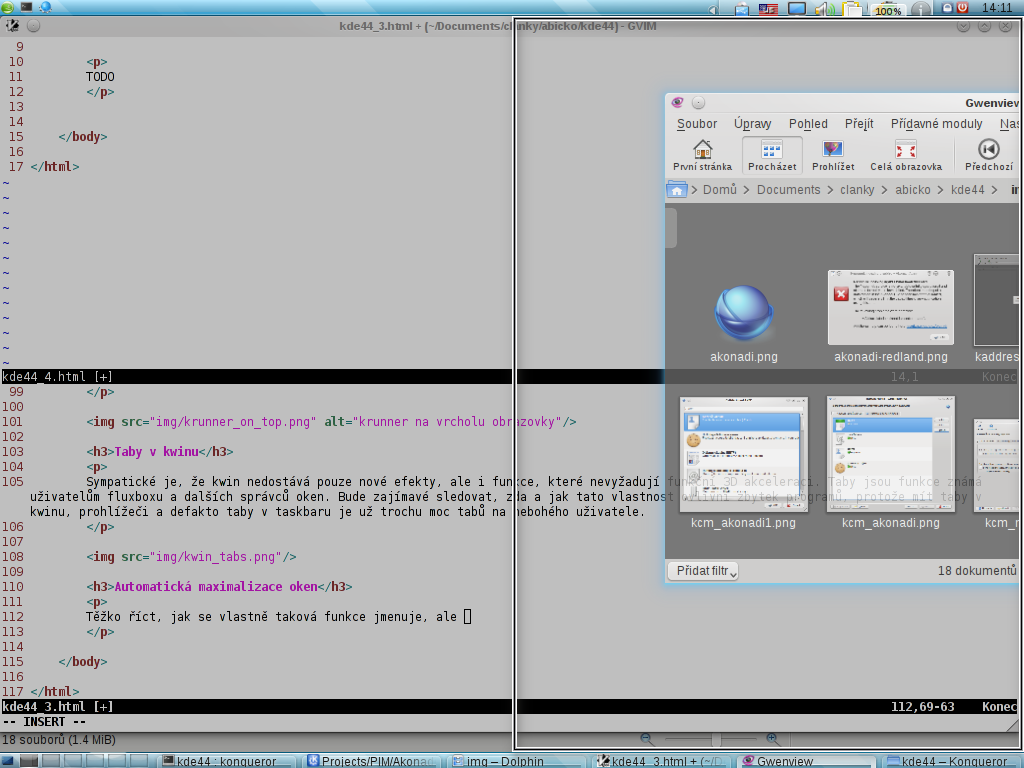
Task: Expand the system tray hidden icons arrow
Action: coord(714,9)
